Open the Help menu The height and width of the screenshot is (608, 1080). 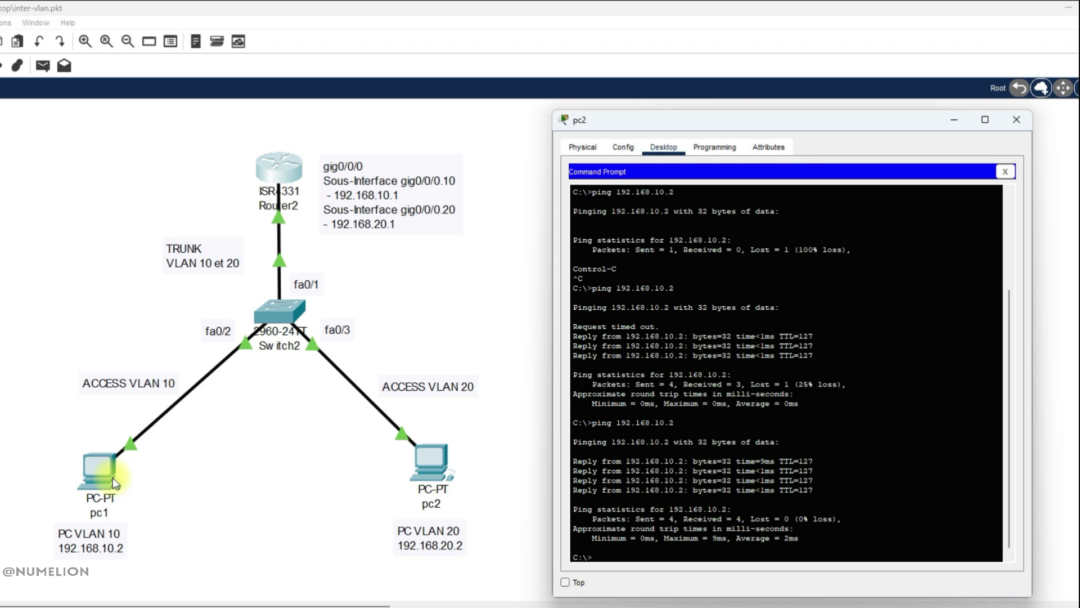(67, 22)
